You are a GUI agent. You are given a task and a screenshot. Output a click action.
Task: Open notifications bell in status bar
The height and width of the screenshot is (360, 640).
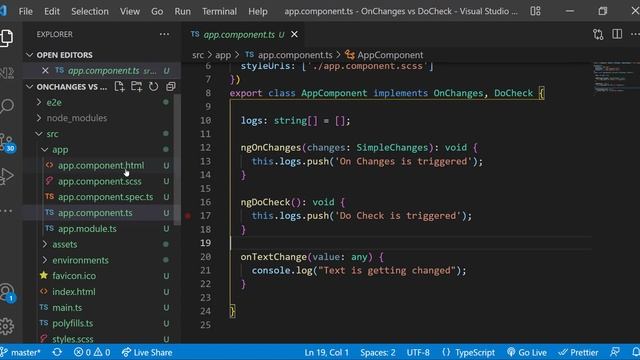pos(635,352)
